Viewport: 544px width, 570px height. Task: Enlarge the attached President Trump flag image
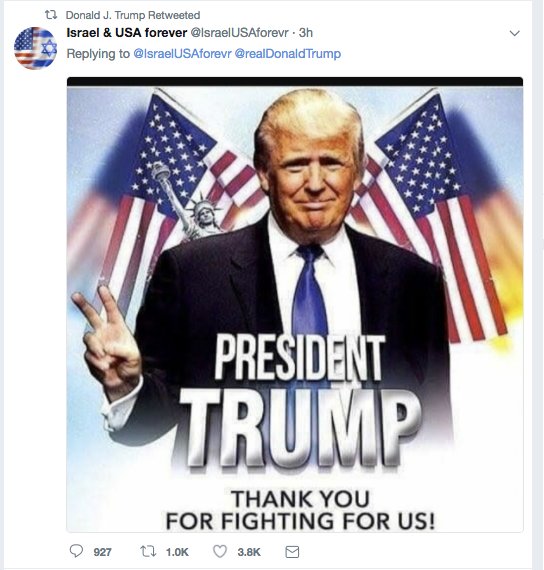coord(295,305)
